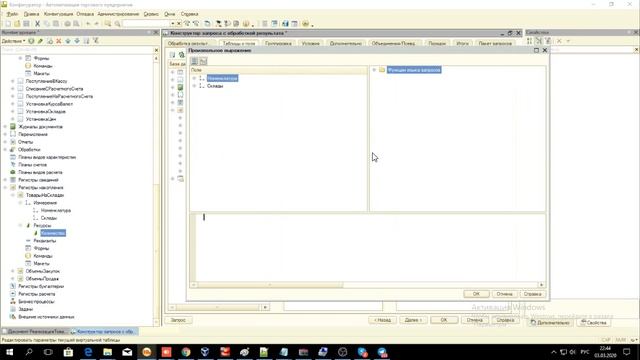Collapse Регистры накопления tree node
Image resolution: width=640 pixels, height=360 pixels.
5,187
